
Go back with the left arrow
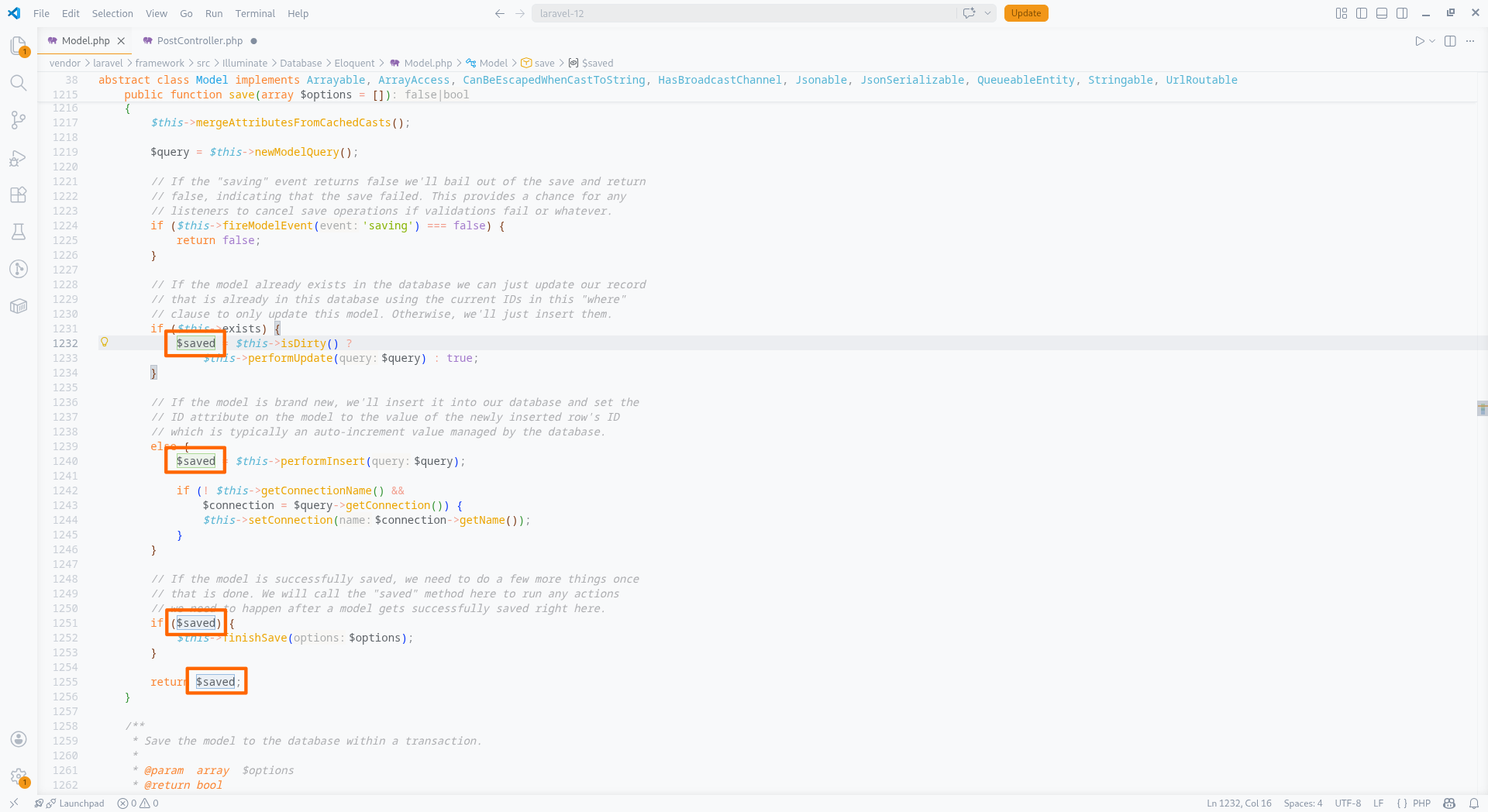coord(500,13)
